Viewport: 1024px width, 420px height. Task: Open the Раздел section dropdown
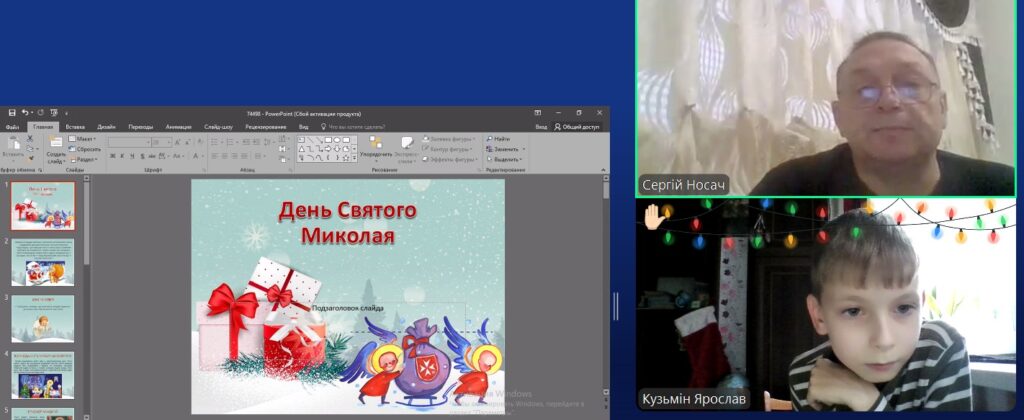82,159
